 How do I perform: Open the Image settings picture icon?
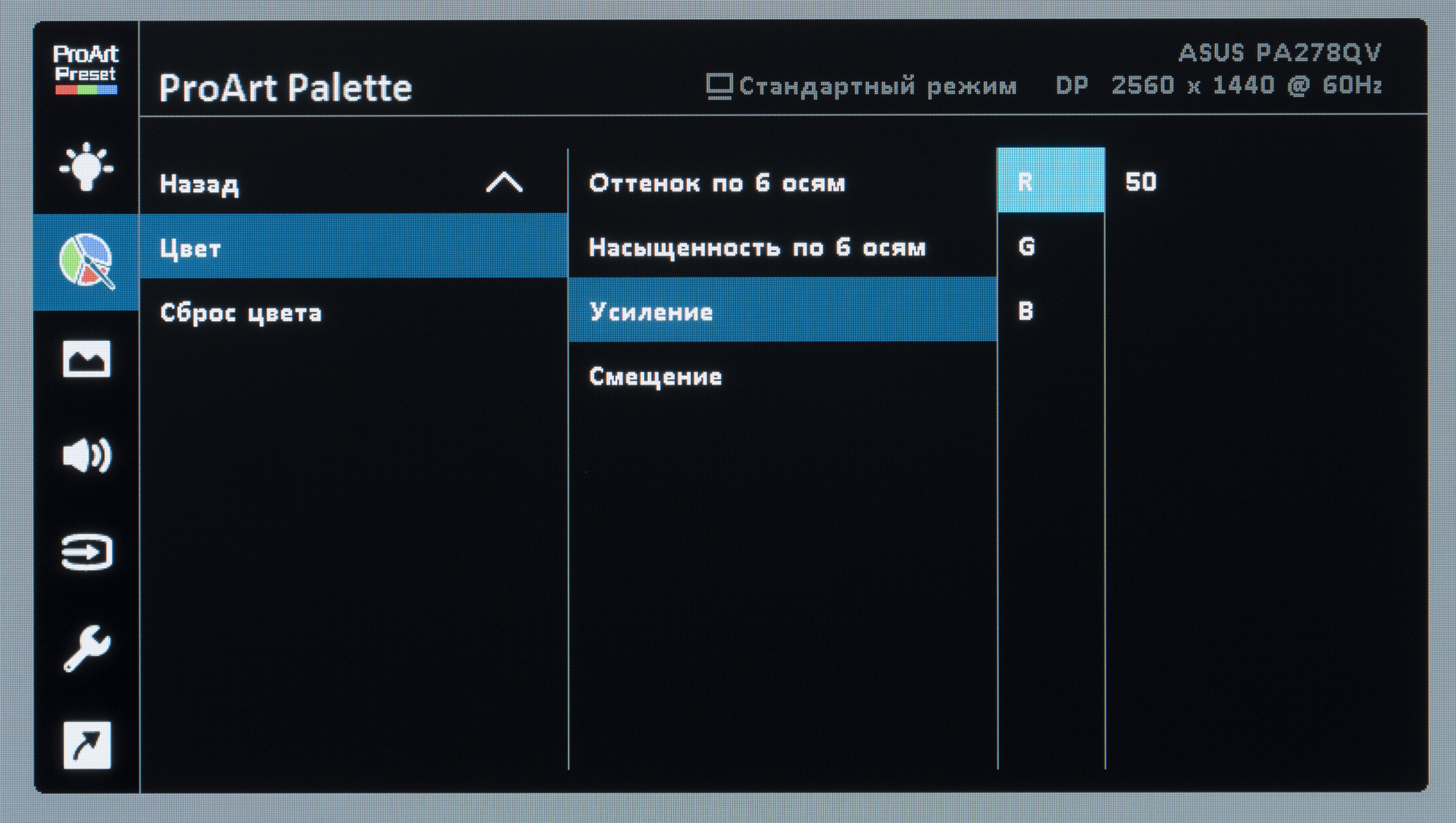(x=86, y=358)
